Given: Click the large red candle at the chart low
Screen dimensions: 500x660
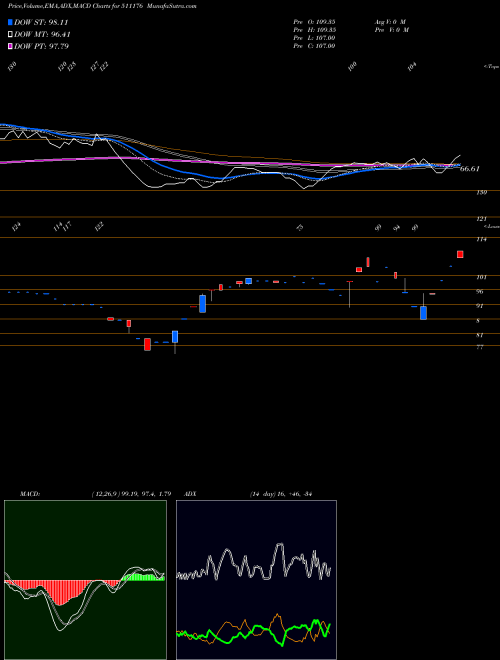Looking at the screenshot, I should (147, 344).
